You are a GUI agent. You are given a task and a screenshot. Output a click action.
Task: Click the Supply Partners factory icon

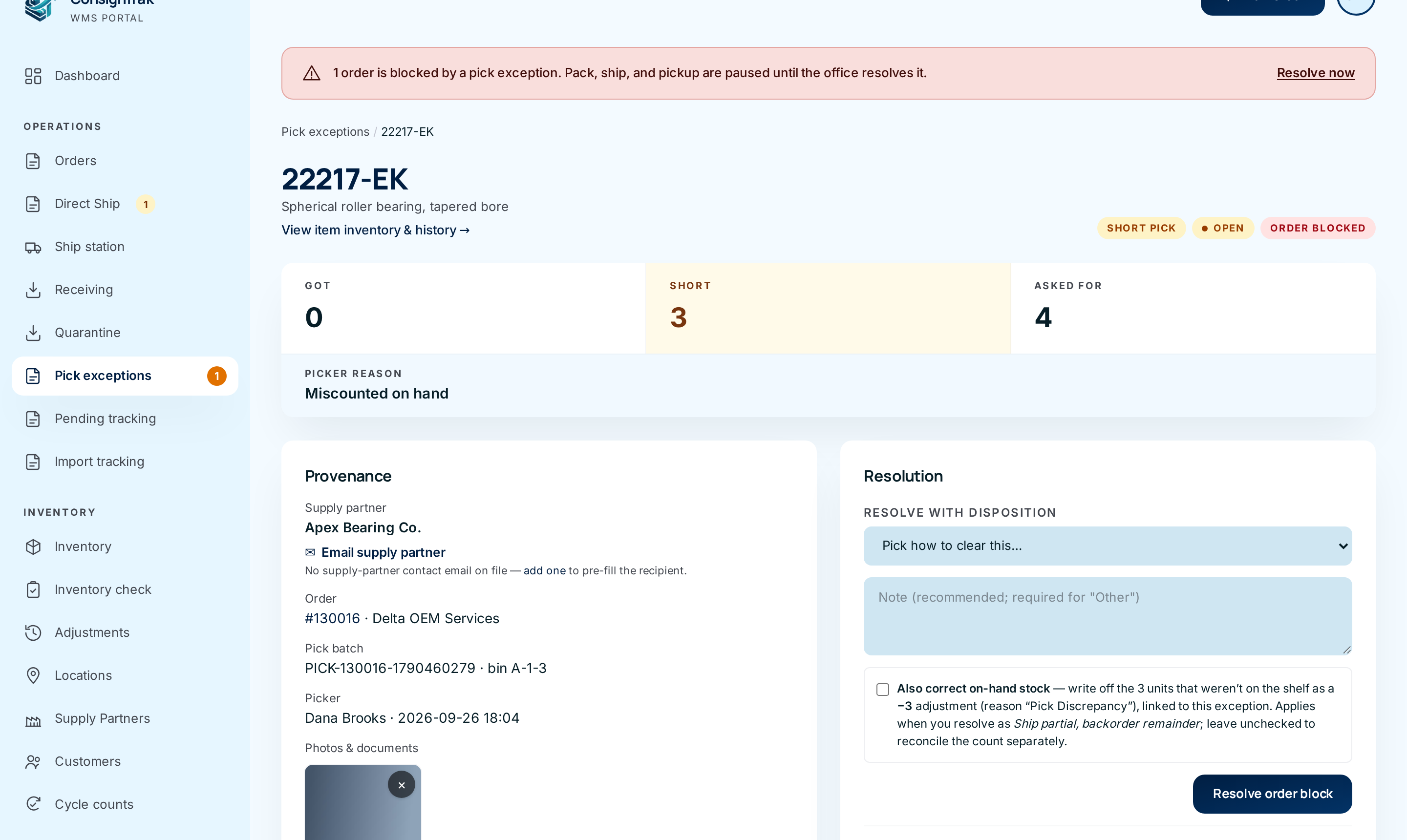point(33,719)
